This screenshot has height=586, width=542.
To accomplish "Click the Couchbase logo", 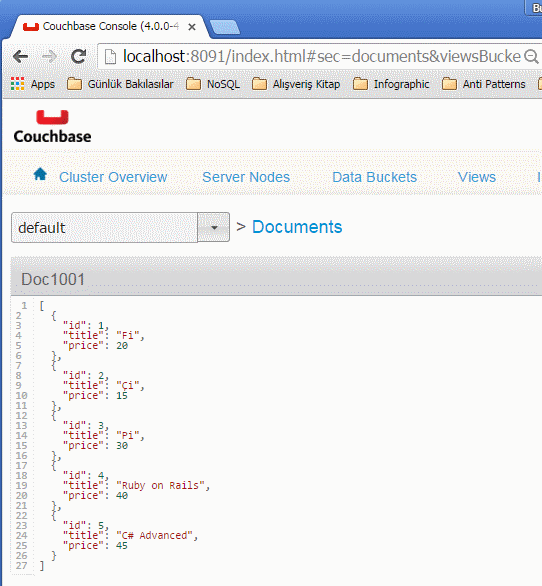I will pos(52,127).
